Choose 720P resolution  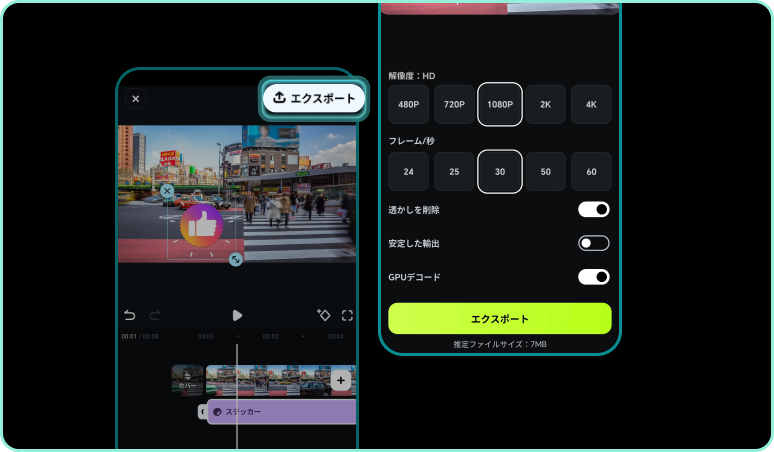(x=454, y=105)
